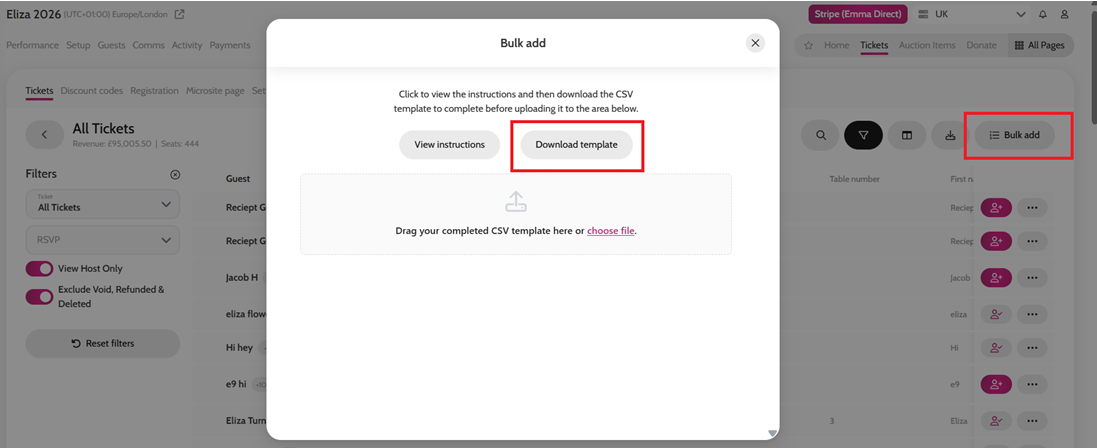Viewport: 1097px width, 448px height.
Task: Switch to the Discount codes tab
Action: (92, 90)
